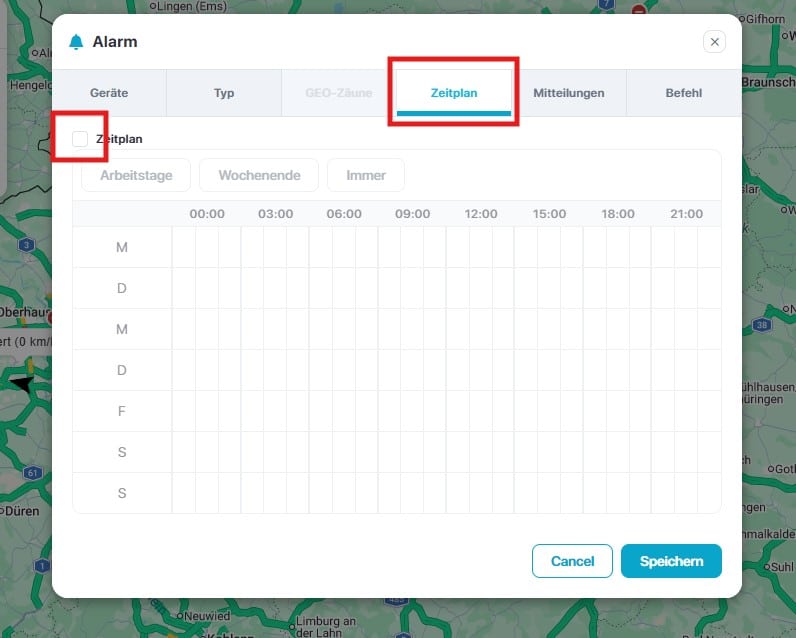Select the GEO-Zäune tab
Image resolution: width=796 pixels, height=638 pixels.
click(339, 93)
